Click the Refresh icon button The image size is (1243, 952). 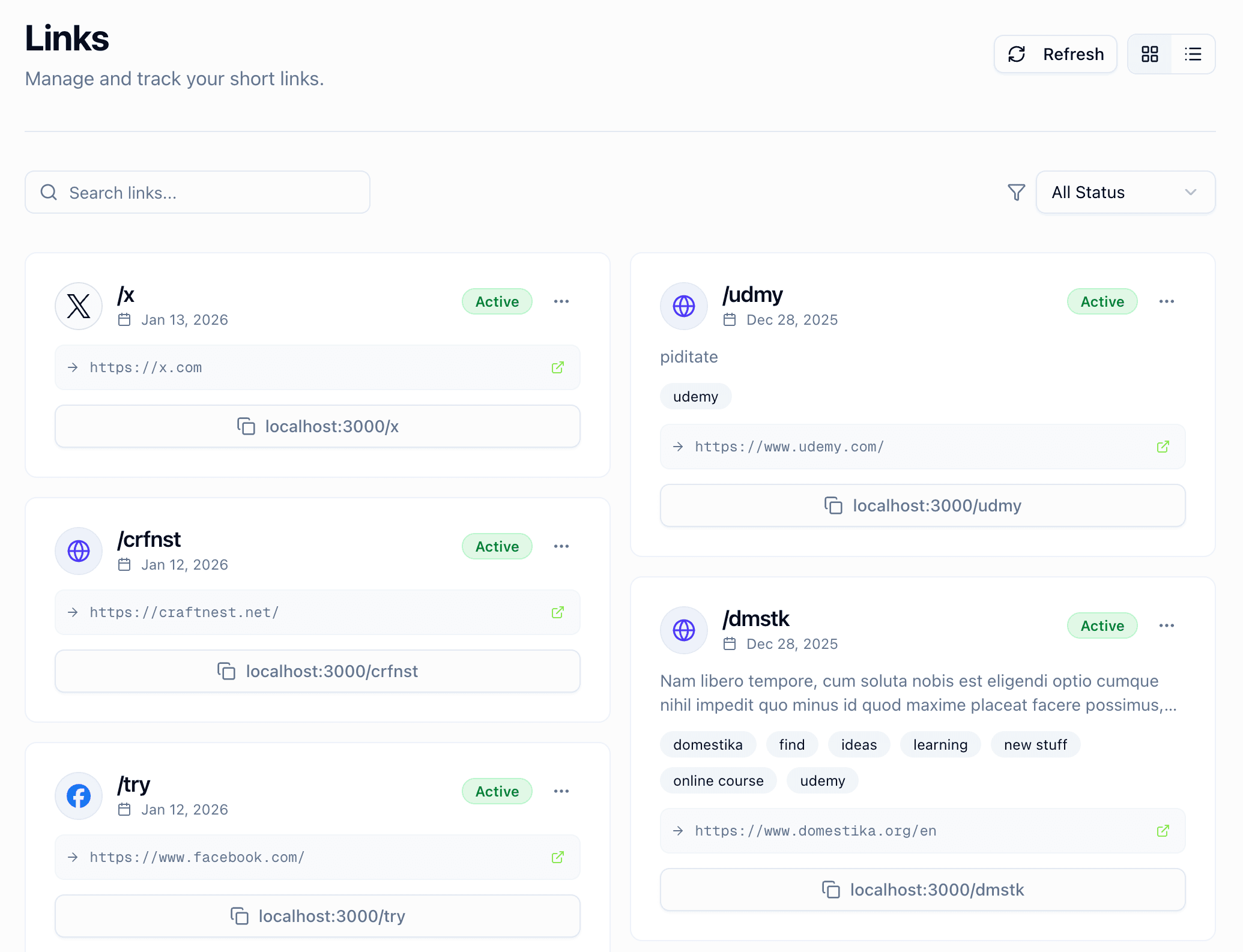pos(1017,54)
